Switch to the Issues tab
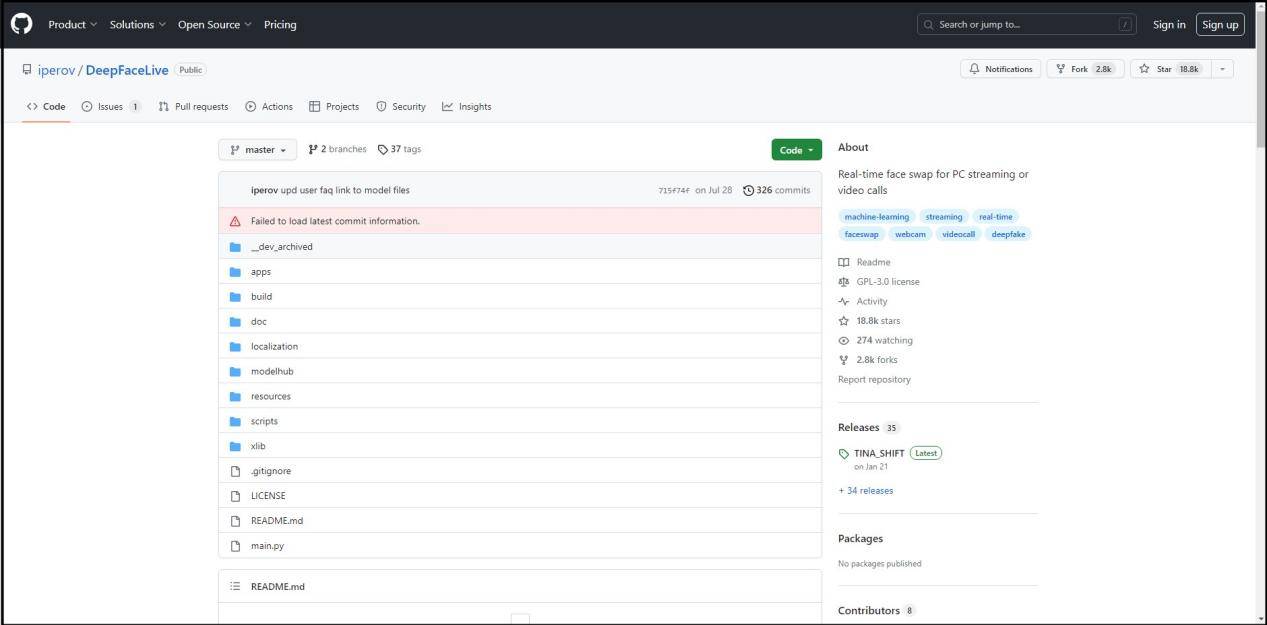Viewport: 1267px width, 625px height. [x=110, y=107]
